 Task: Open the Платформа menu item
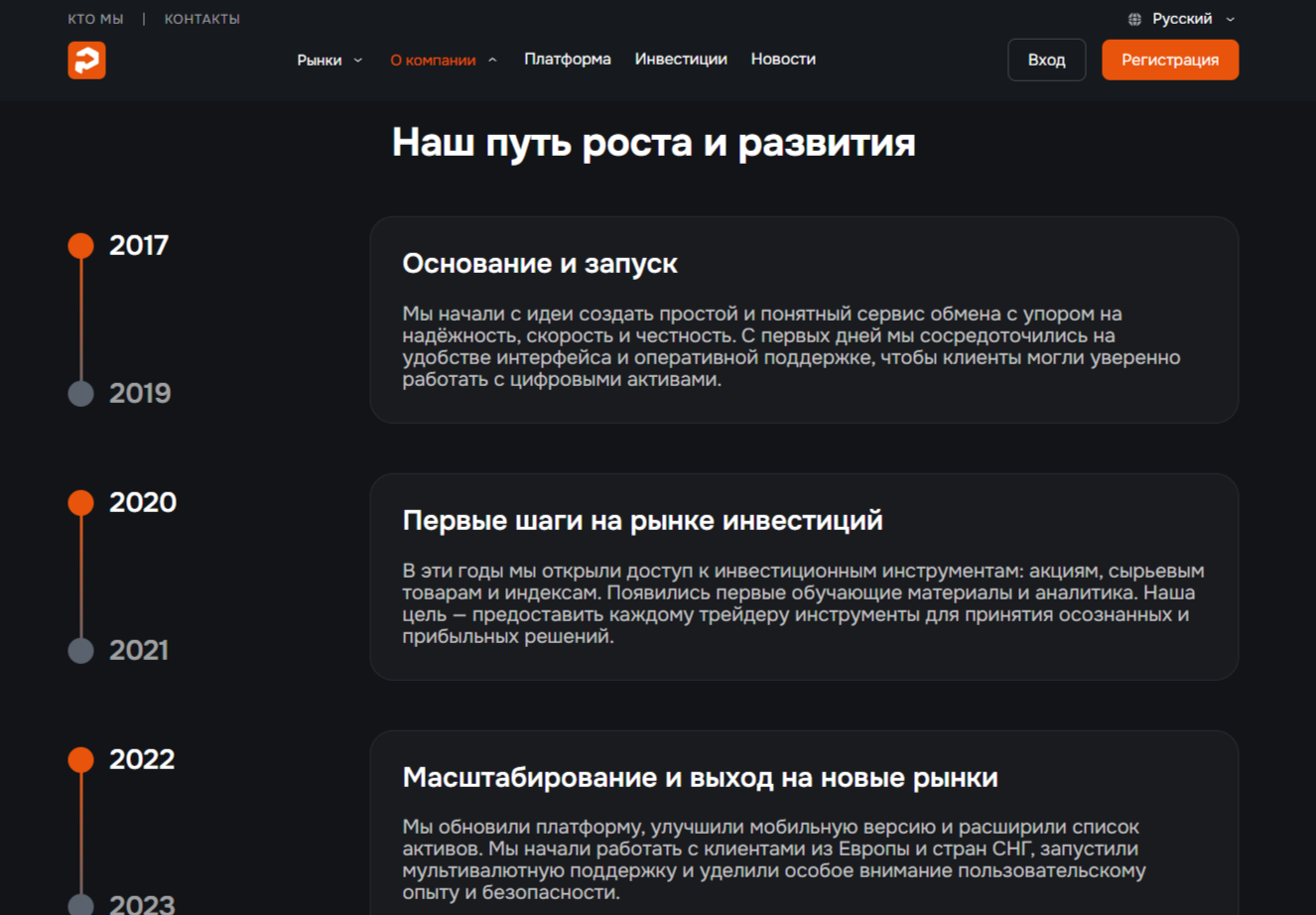click(567, 60)
